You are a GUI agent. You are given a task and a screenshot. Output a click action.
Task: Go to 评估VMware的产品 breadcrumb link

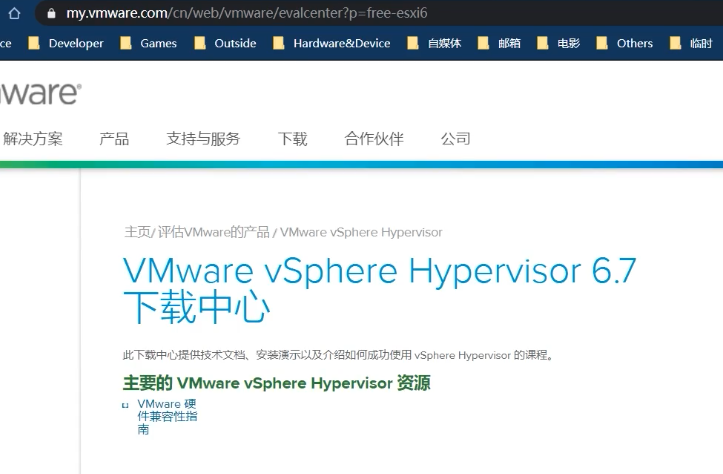click(213, 232)
